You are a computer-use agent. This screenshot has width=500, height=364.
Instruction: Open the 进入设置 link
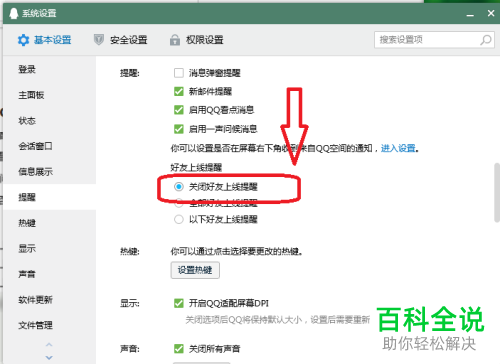pyautogui.click(x=398, y=148)
